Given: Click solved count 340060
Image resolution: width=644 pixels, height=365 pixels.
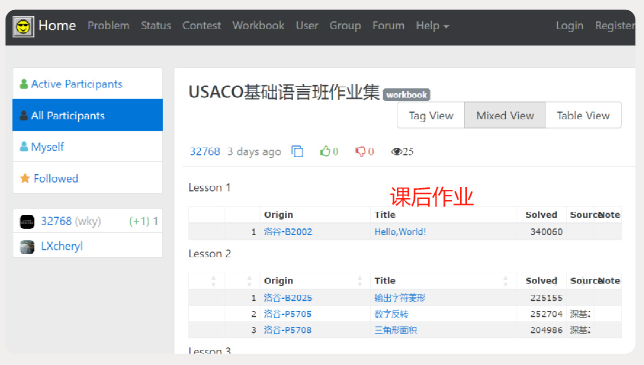Looking at the screenshot, I should point(546,232).
